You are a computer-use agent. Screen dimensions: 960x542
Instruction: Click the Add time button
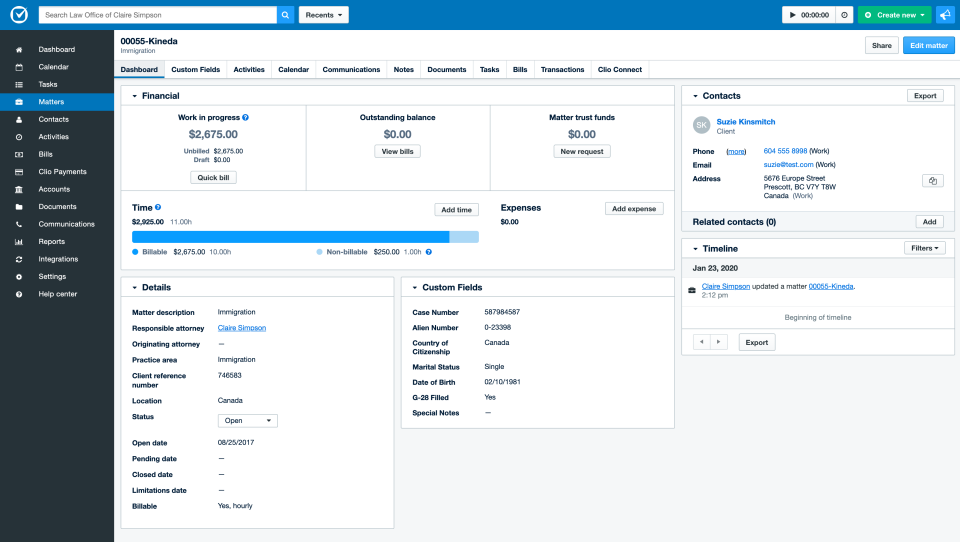456,209
